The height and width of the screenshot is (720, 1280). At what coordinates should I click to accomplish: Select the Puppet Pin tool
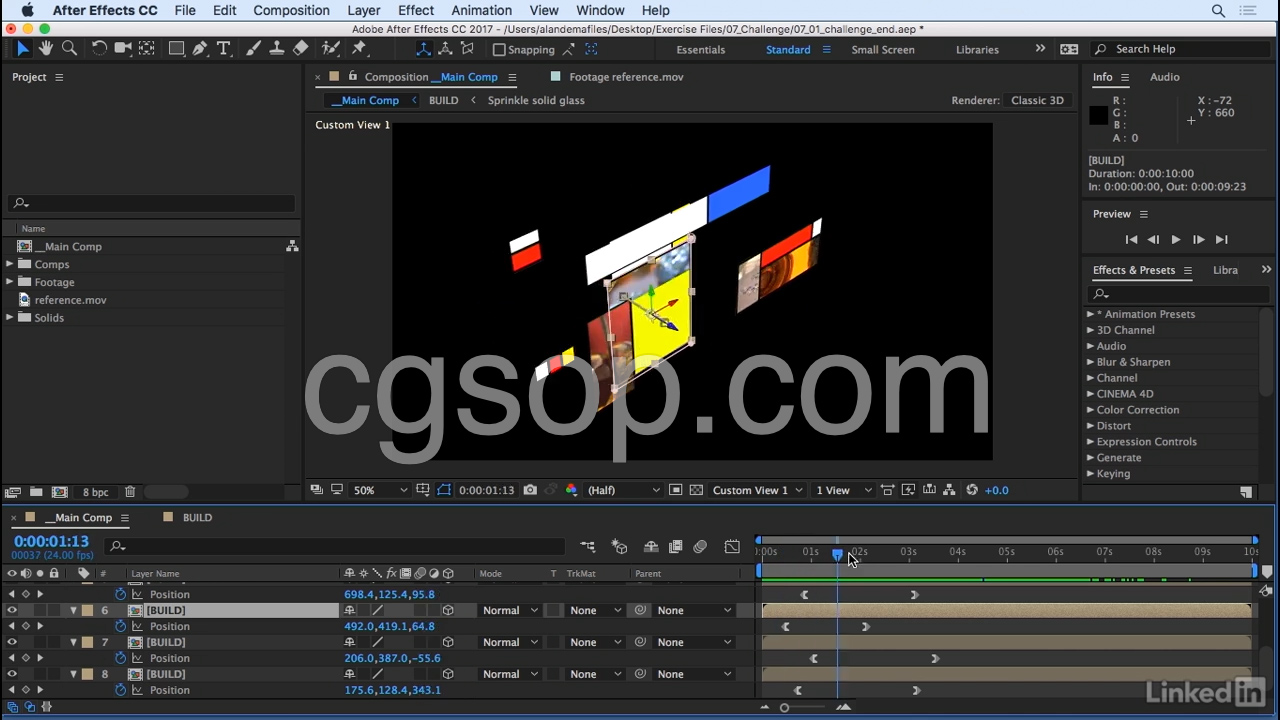359,48
